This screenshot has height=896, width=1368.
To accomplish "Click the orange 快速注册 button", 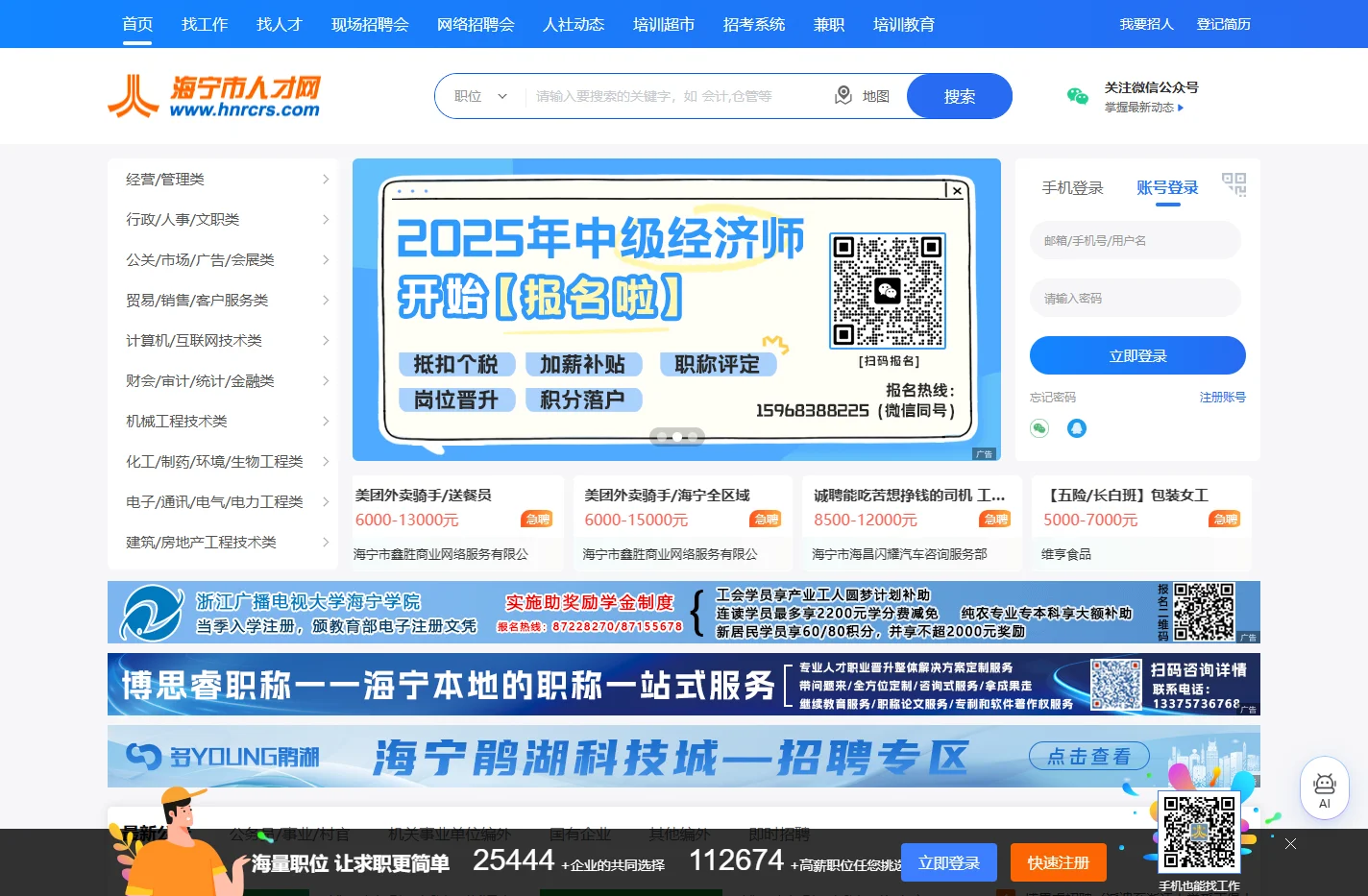I will coord(1059,862).
